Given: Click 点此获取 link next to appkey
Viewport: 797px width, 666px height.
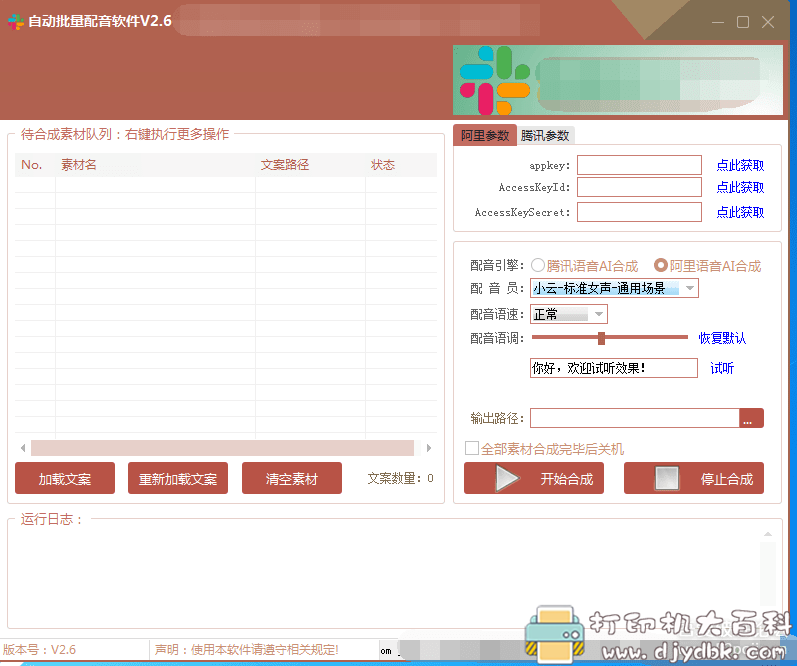Looking at the screenshot, I should coord(740,165).
